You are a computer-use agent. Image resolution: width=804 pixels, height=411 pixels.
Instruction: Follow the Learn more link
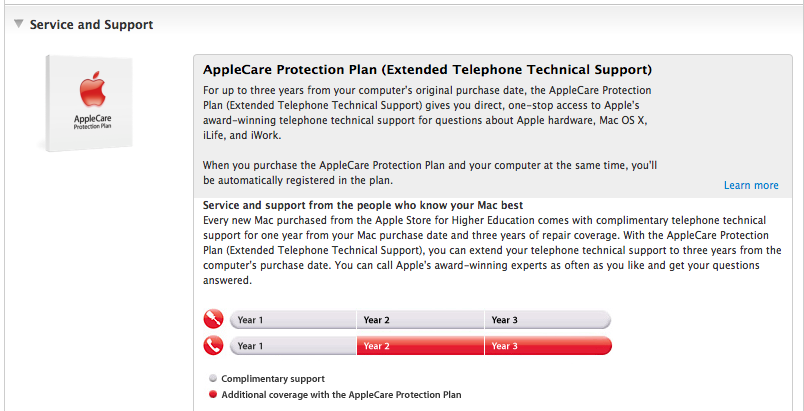[x=751, y=185]
